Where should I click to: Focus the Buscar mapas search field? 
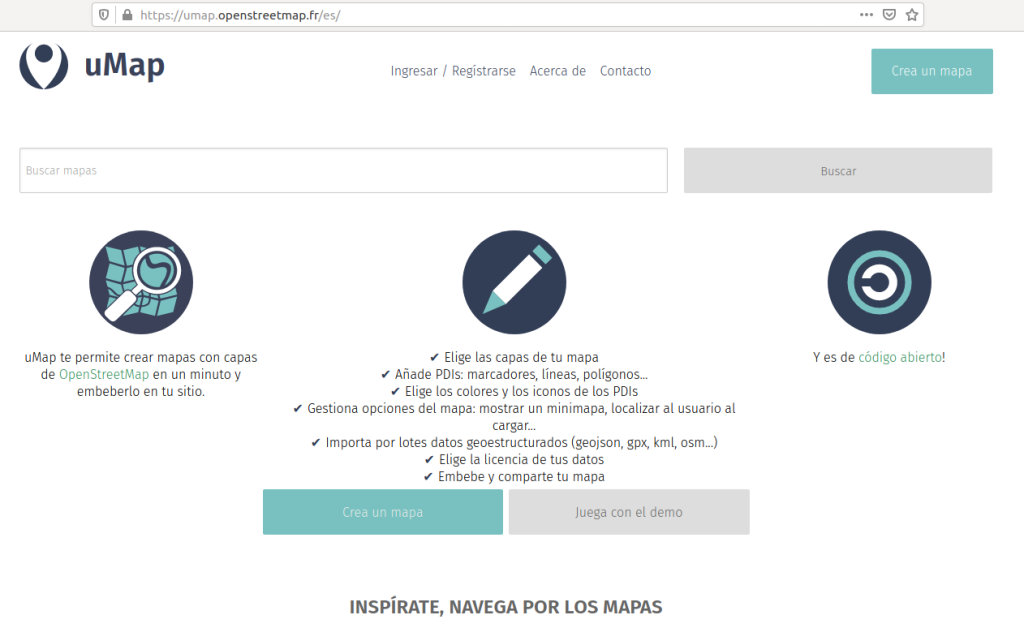344,170
